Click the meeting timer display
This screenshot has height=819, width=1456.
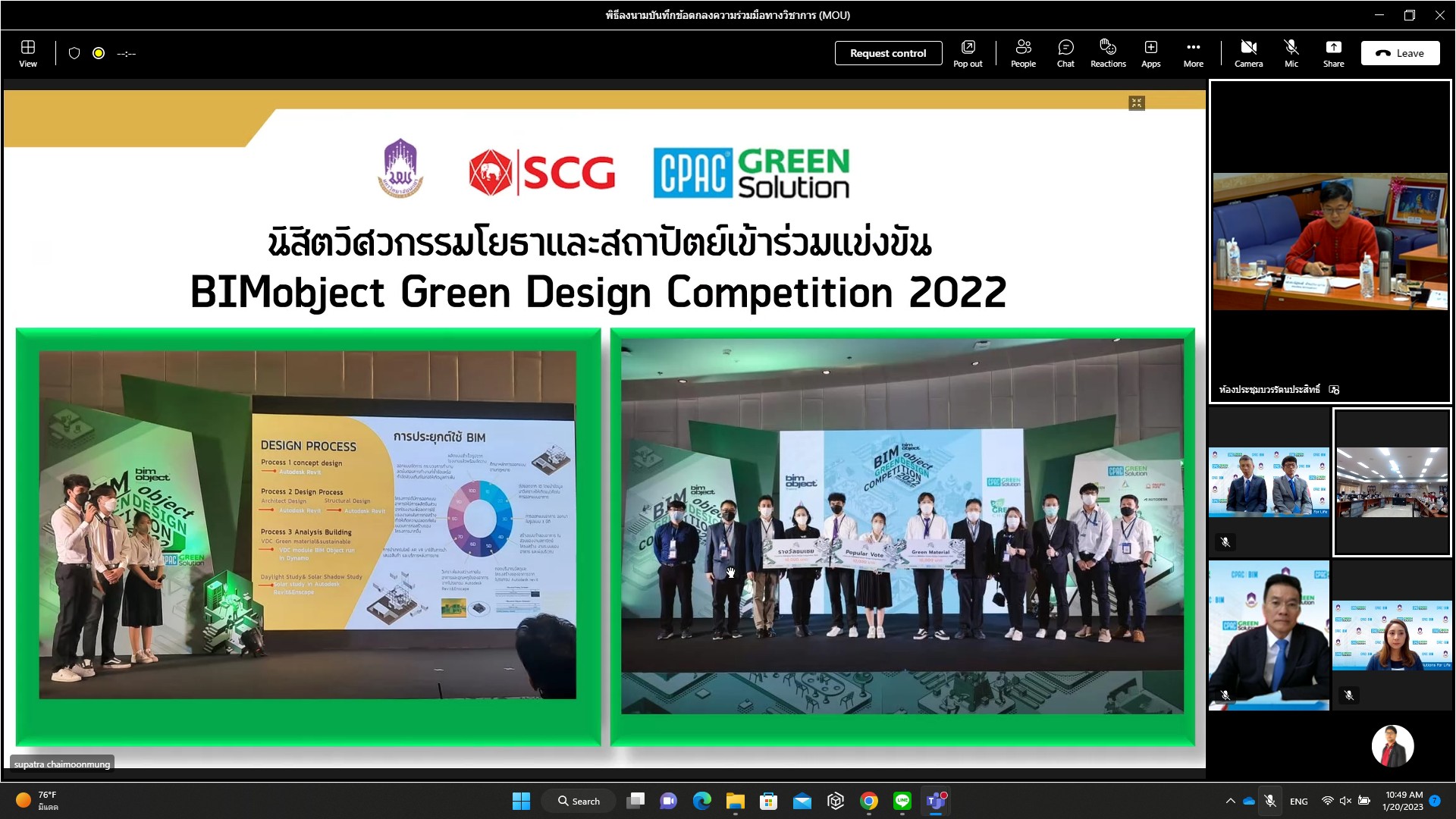(x=127, y=53)
